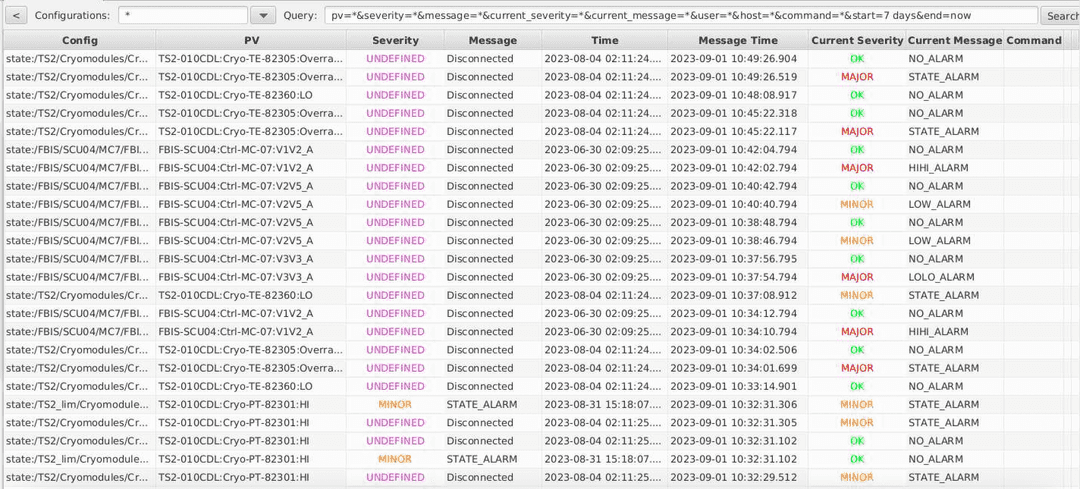
Task: Sort table by PV column header
Action: pos(251,40)
